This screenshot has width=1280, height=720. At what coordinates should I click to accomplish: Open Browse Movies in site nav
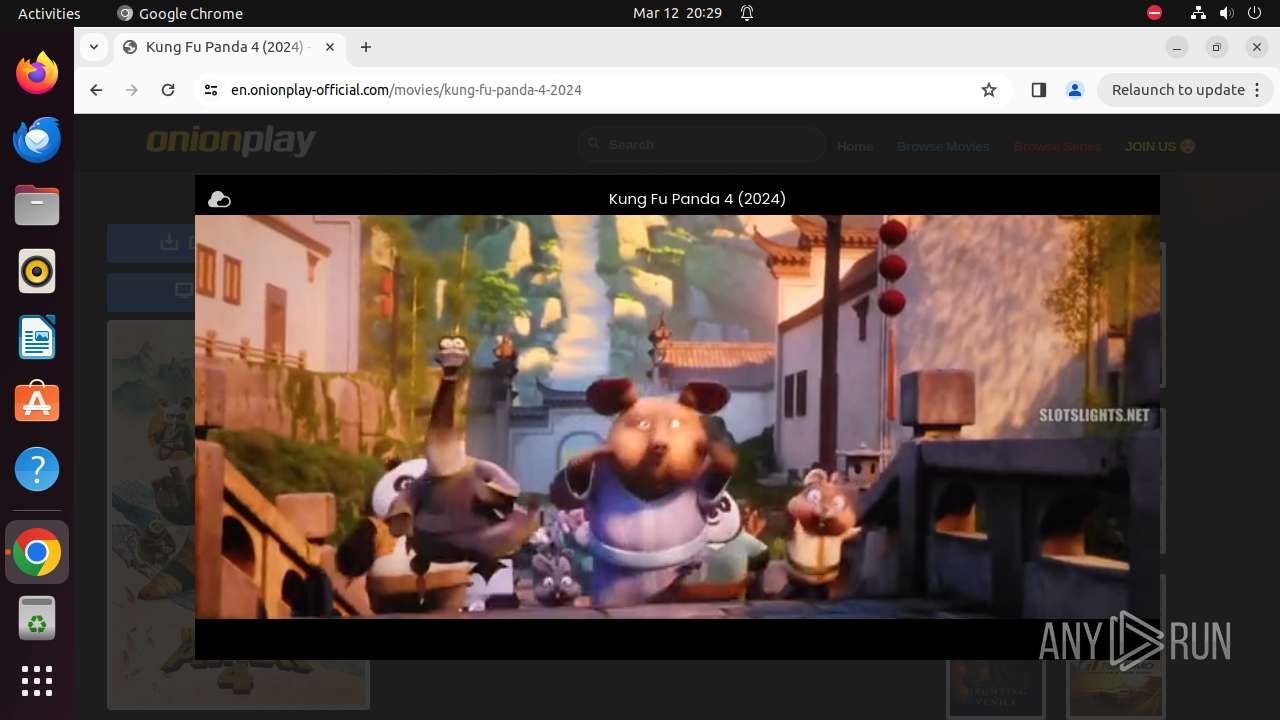[943, 146]
